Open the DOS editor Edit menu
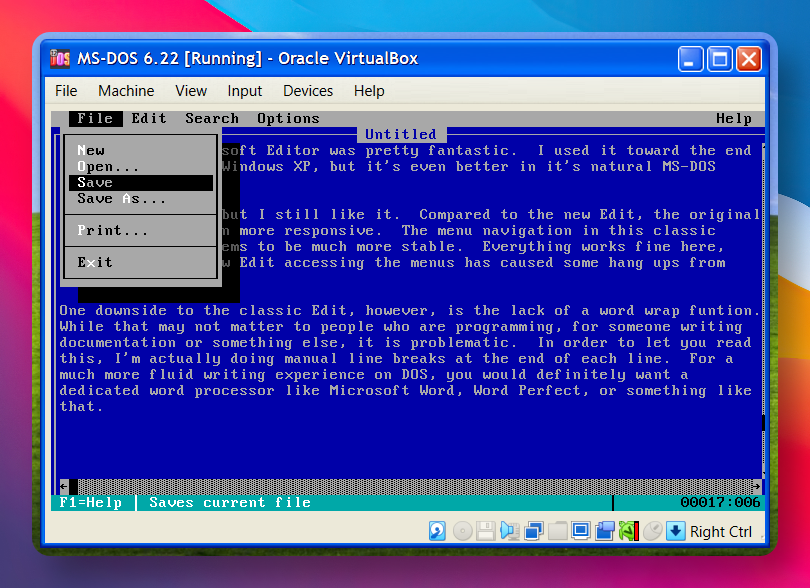Viewport: 810px width, 588px height. point(149,118)
